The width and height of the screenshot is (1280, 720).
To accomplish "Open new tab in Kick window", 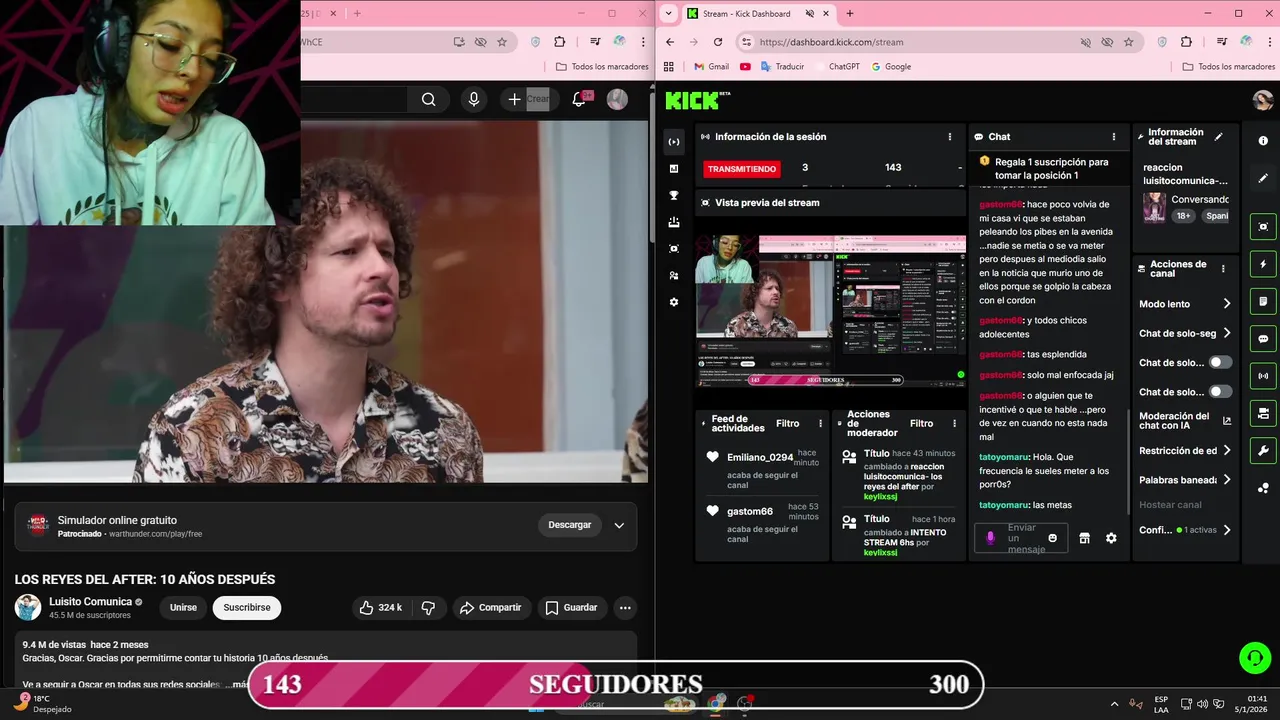I will pos(850,14).
